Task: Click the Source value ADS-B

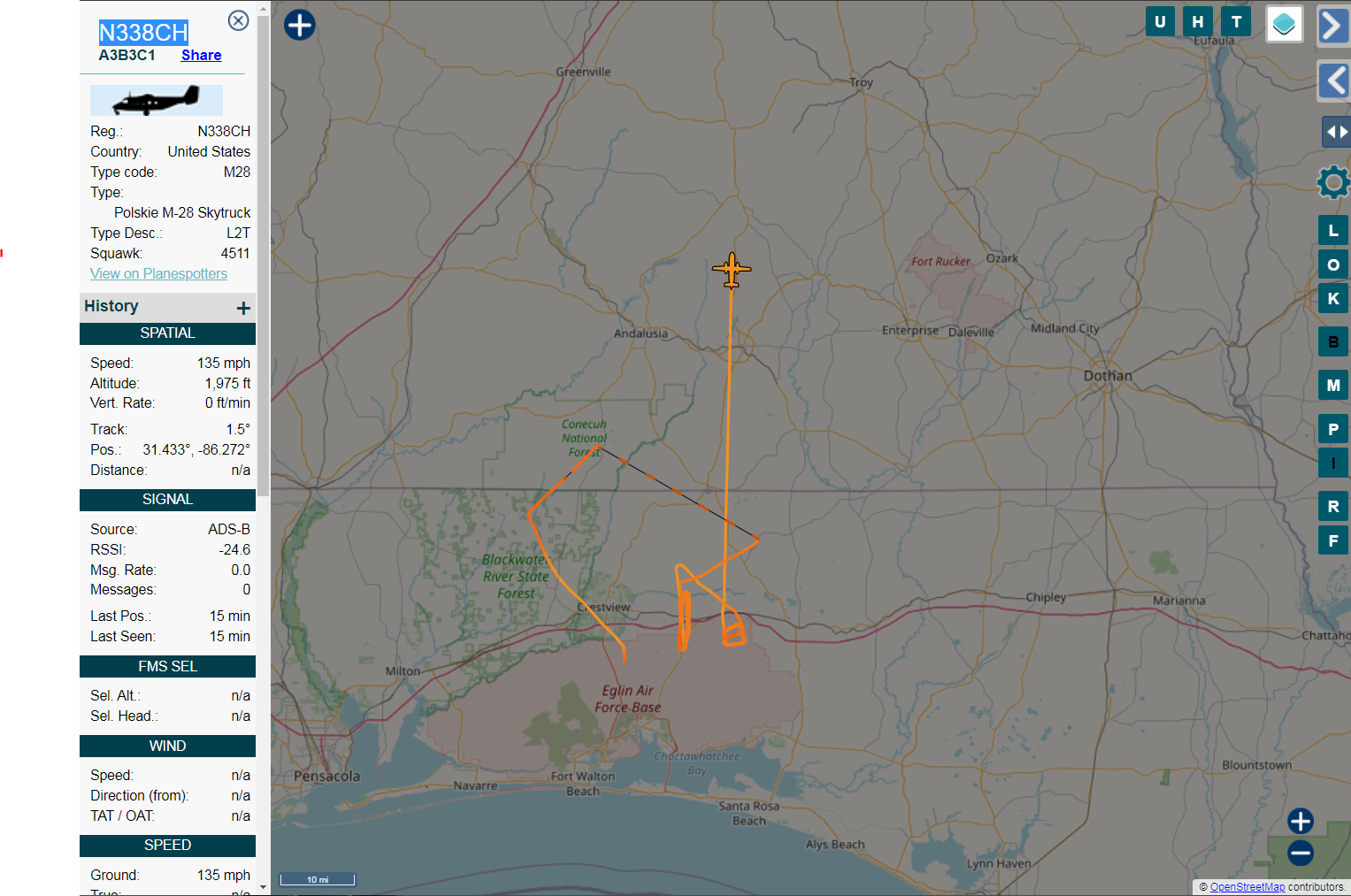Action: 229,529
